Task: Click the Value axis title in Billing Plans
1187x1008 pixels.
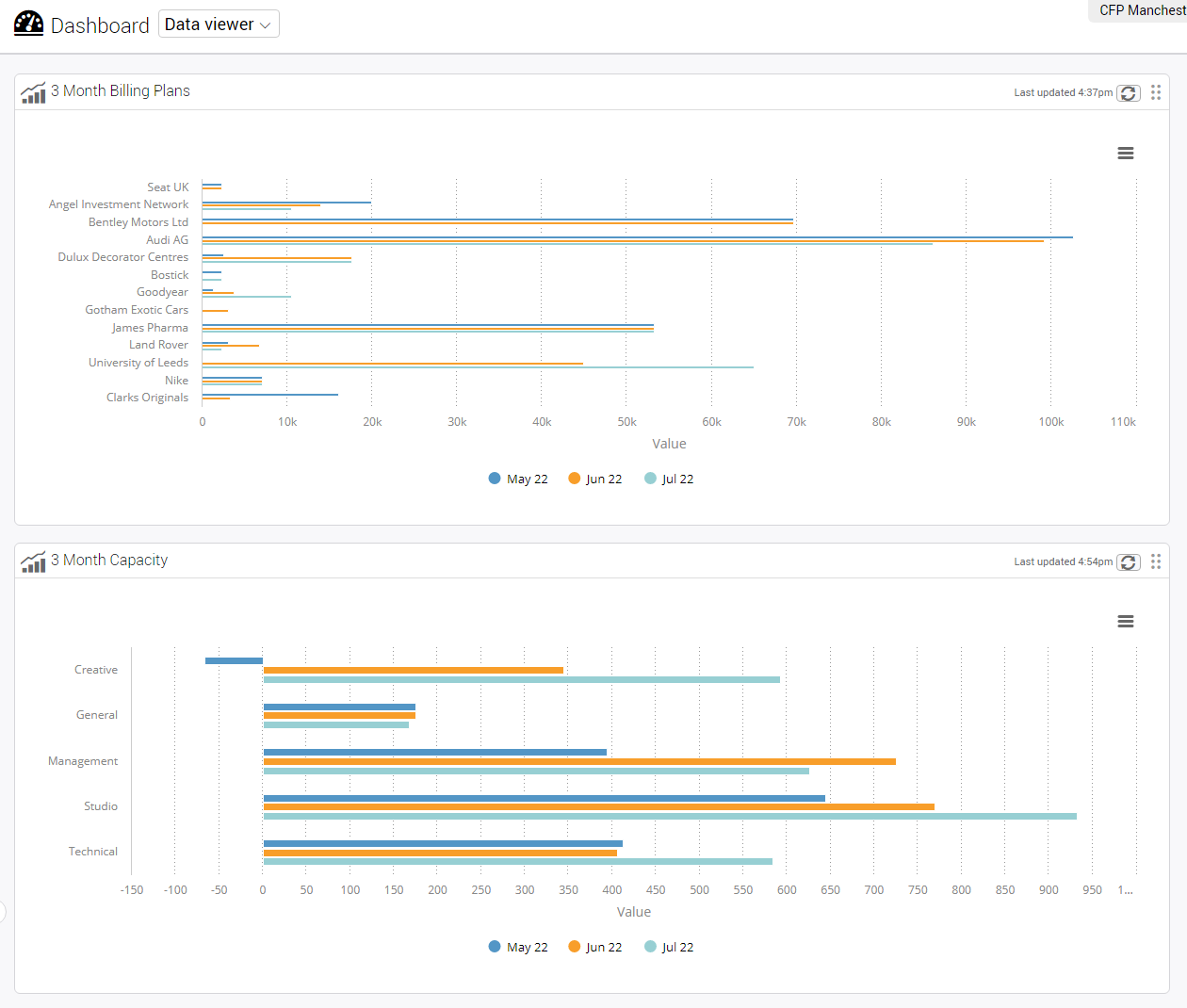Action: click(669, 444)
